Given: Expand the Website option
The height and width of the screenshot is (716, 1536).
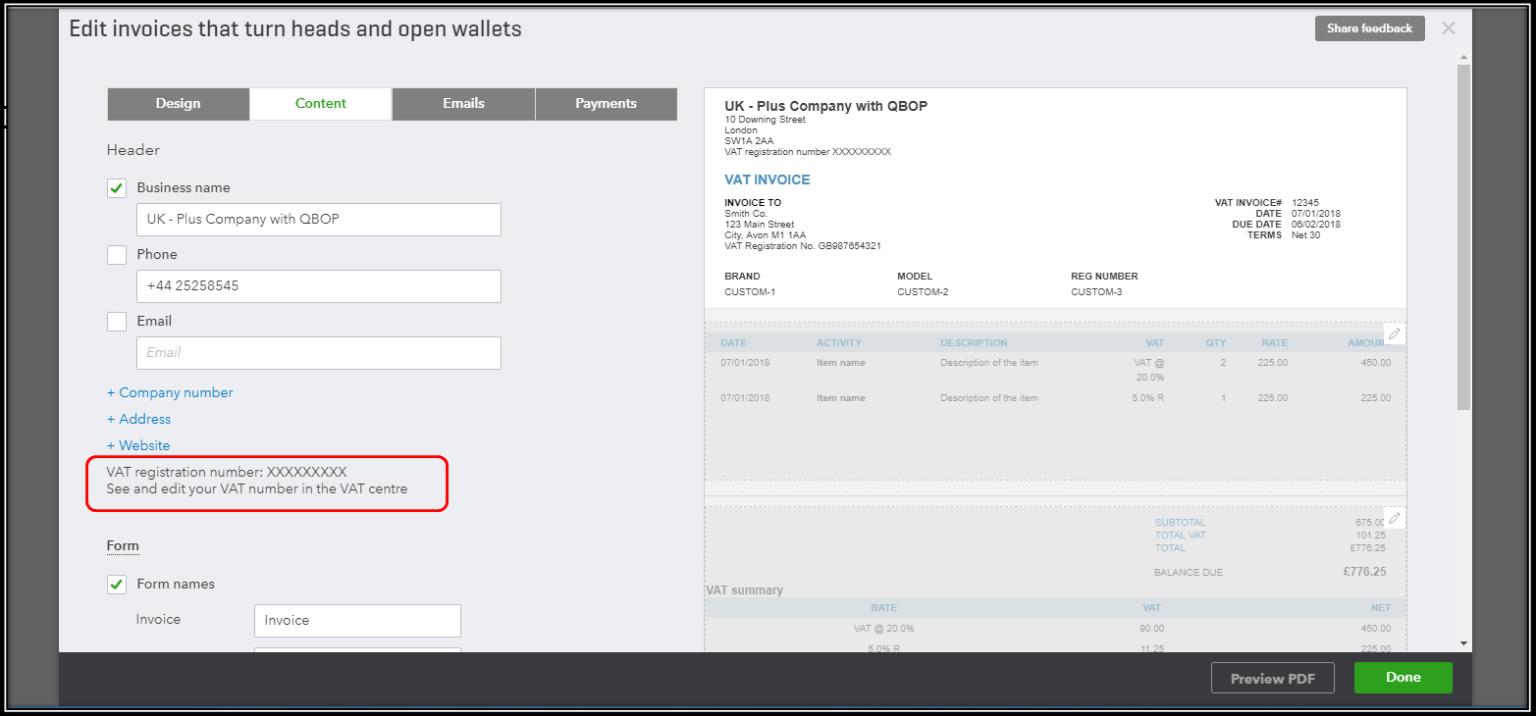Looking at the screenshot, I should click(x=138, y=445).
